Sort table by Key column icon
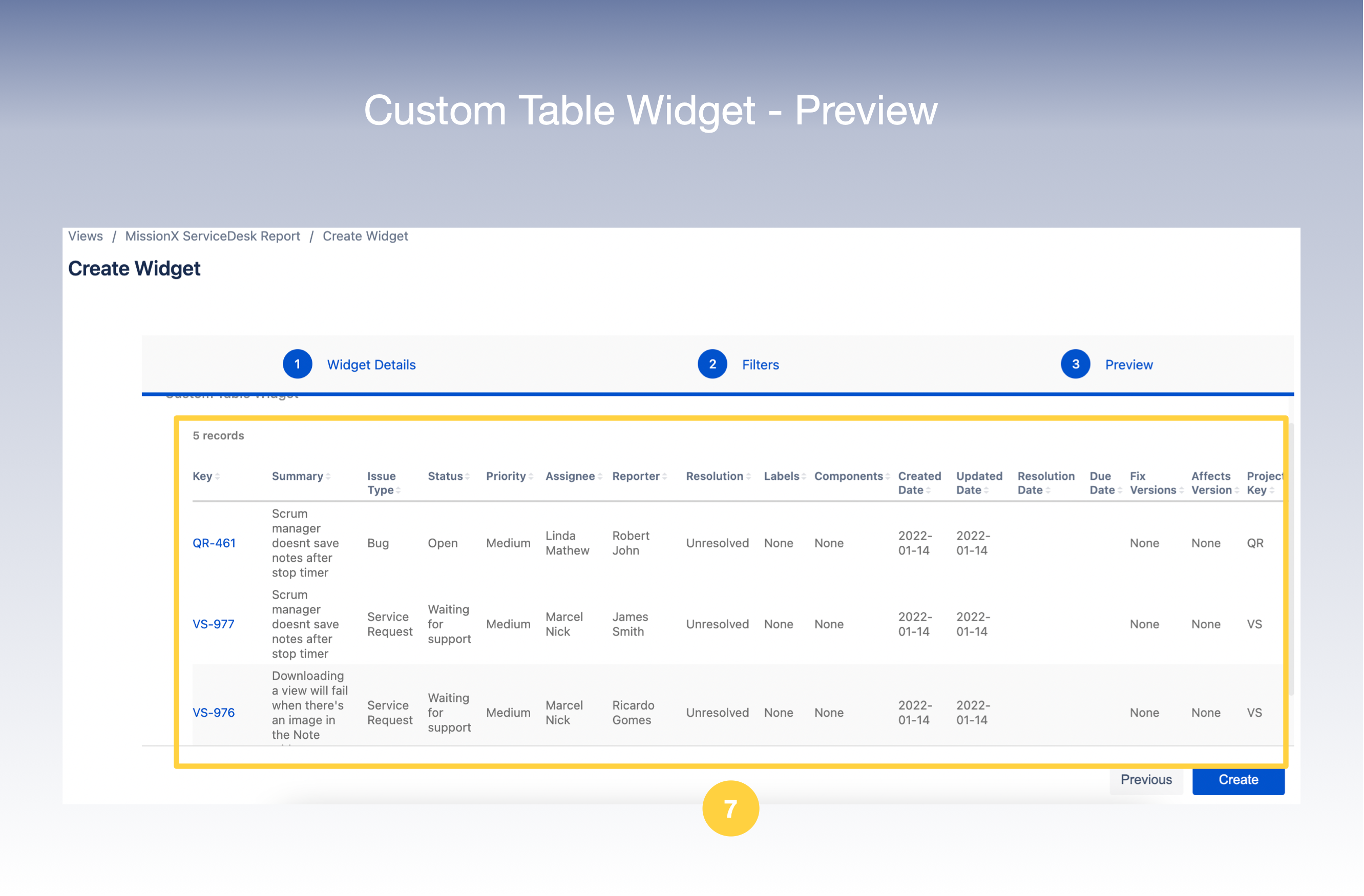The height and width of the screenshot is (896, 1364). tap(217, 477)
